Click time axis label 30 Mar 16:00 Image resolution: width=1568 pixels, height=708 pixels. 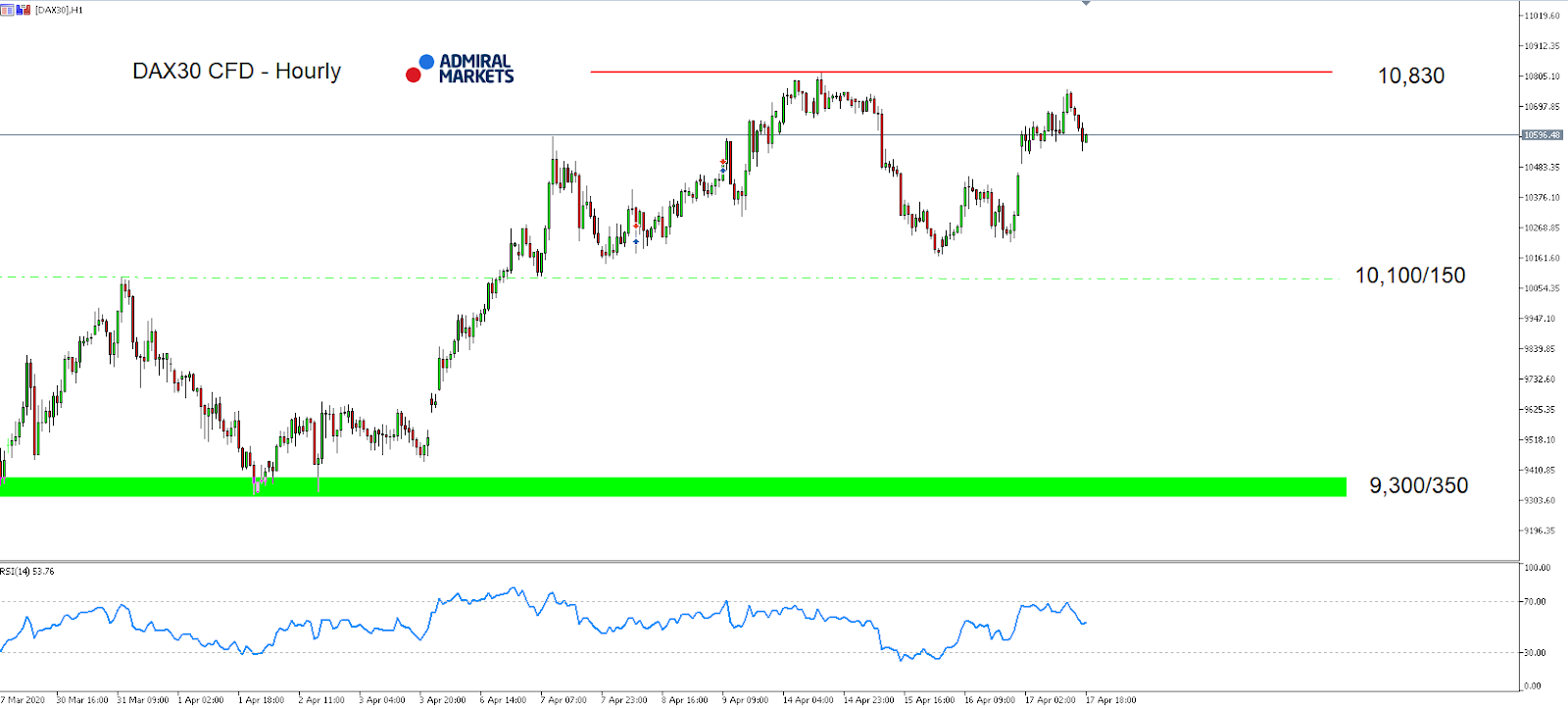(x=82, y=700)
